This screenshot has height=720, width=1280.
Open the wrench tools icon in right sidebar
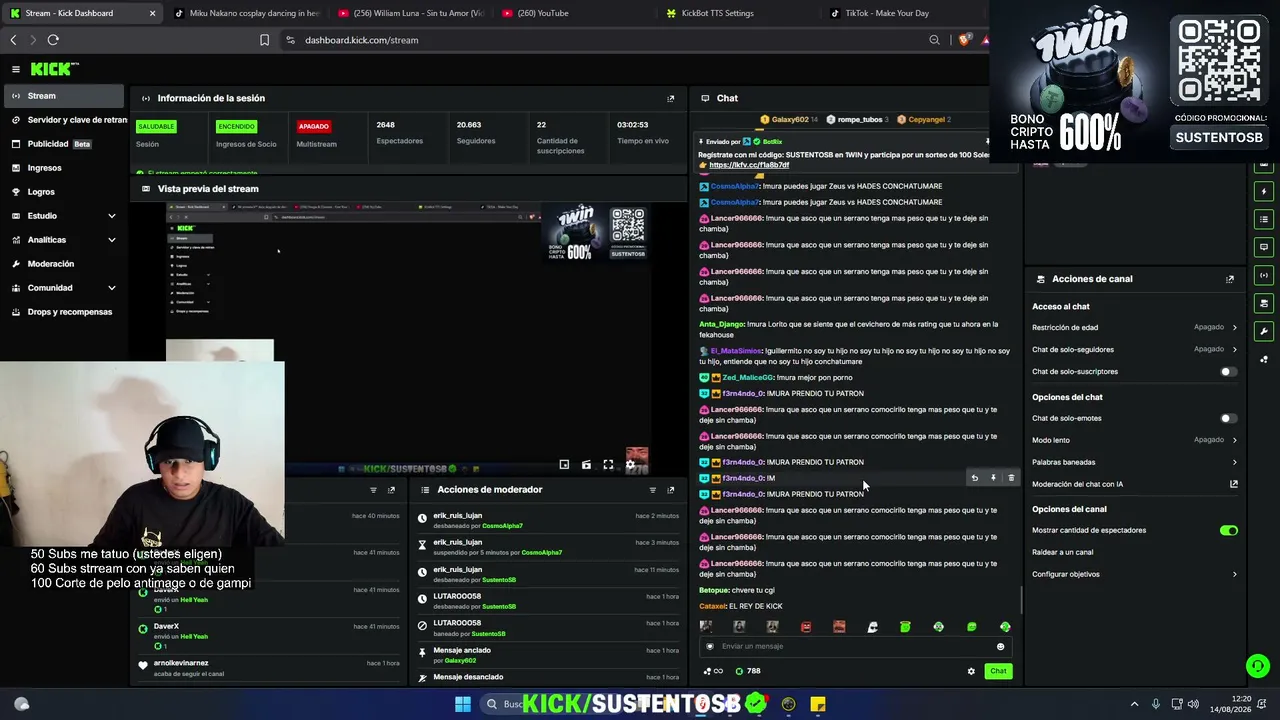coord(1265,331)
